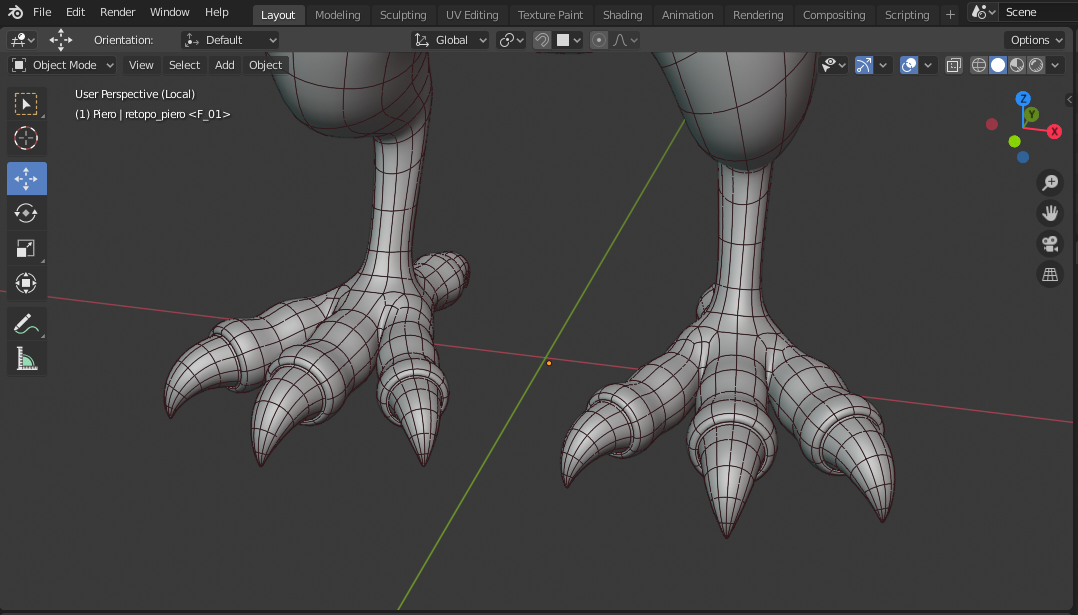Open the proportional editing falloff selector
This screenshot has width=1078, height=615.
pyautogui.click(x=625, y=39)
